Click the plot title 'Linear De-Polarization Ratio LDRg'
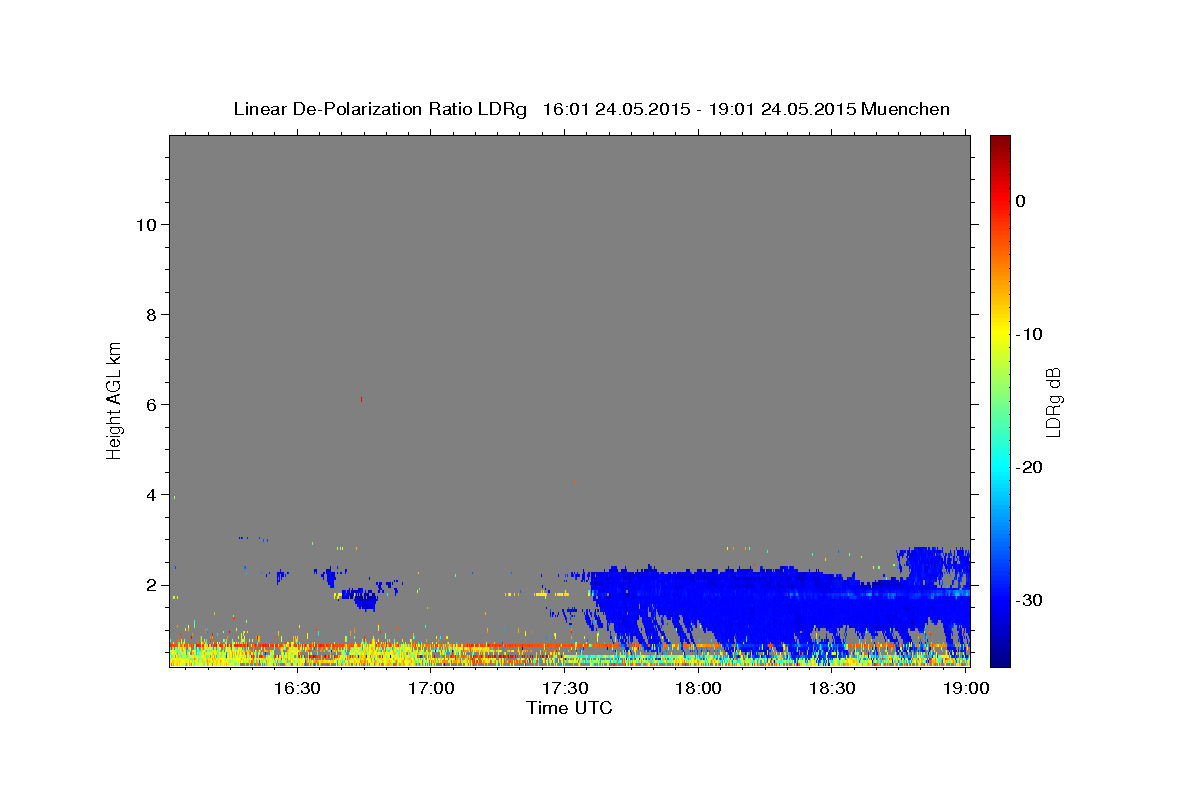1200x800 pixels. [x=379, y=109]
